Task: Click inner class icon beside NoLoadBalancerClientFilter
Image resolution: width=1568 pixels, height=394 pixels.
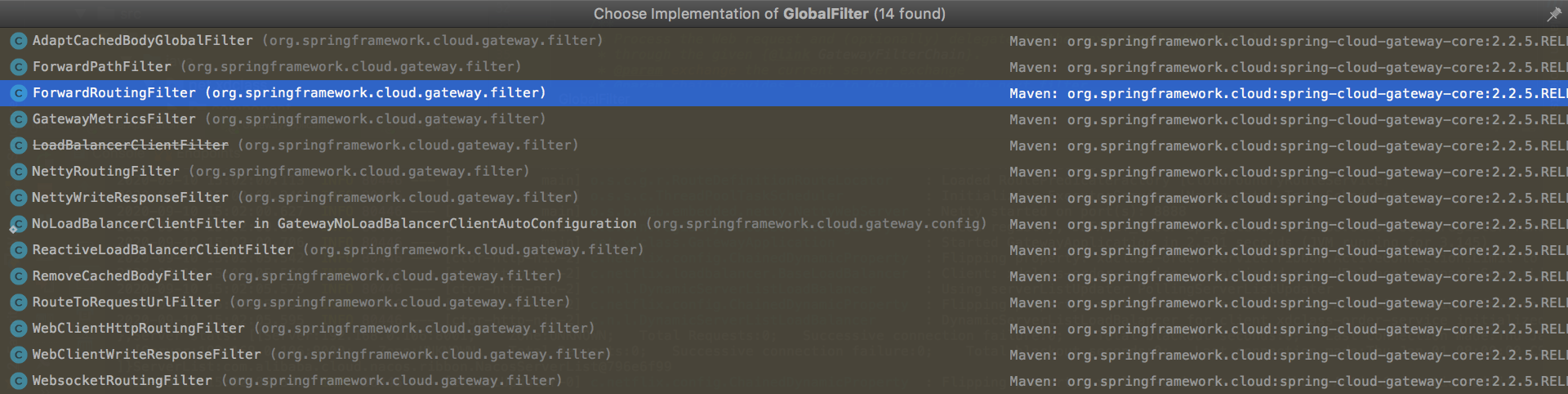Action: coord(18,224)
